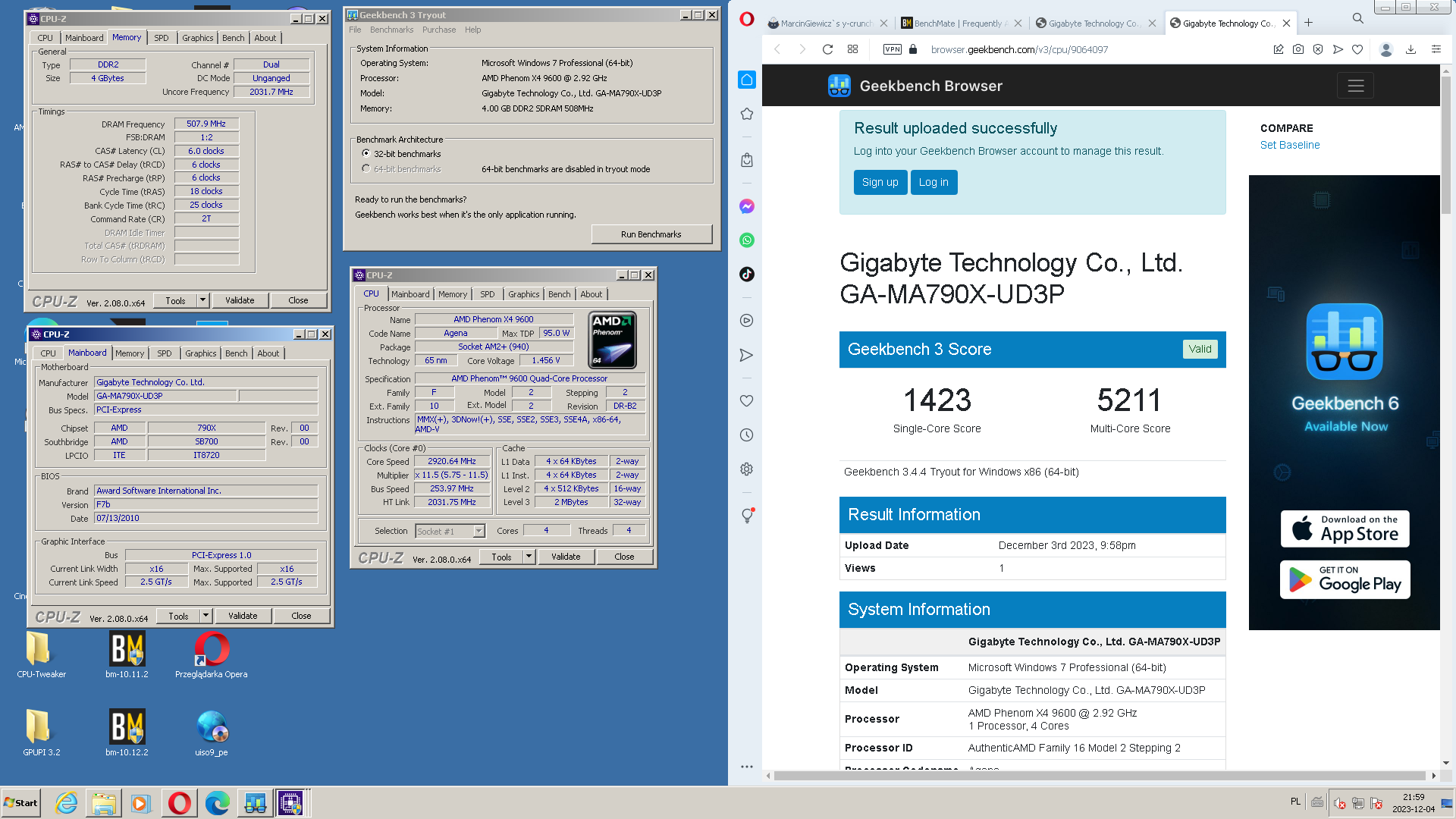The width and height of the screenshot is (1456, 819).
Task: Open TikTok in Opera sidebar
Action: point(747,275)
